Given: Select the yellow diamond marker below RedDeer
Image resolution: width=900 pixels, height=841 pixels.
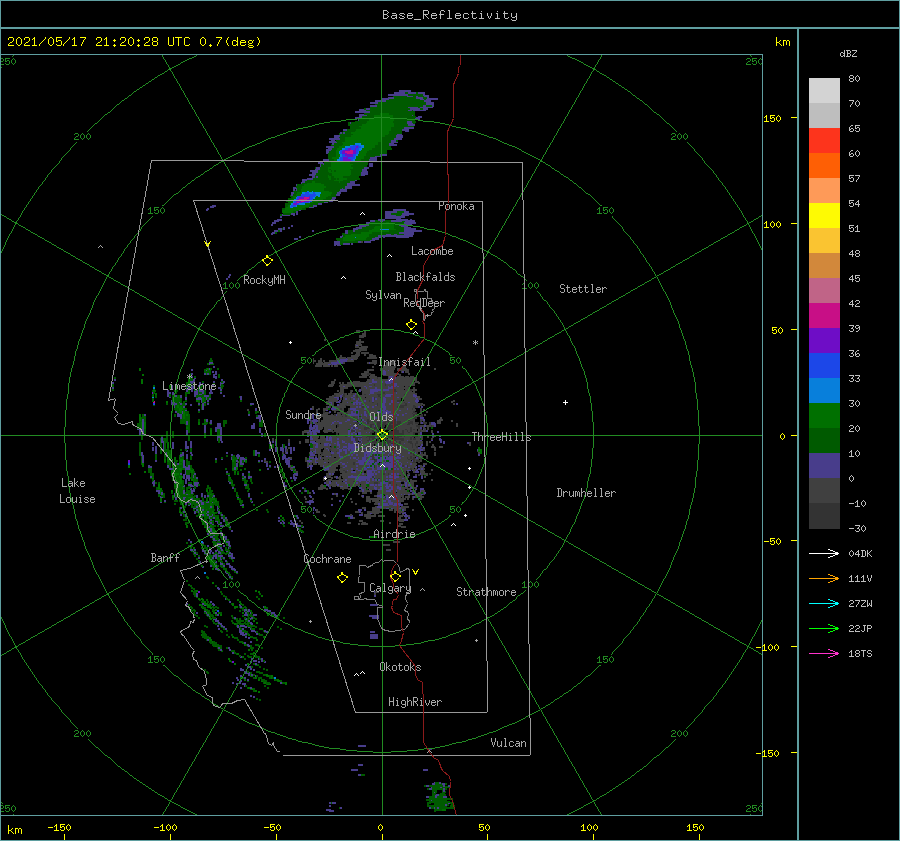Looking at the screenshot, I should pos(411,325).
